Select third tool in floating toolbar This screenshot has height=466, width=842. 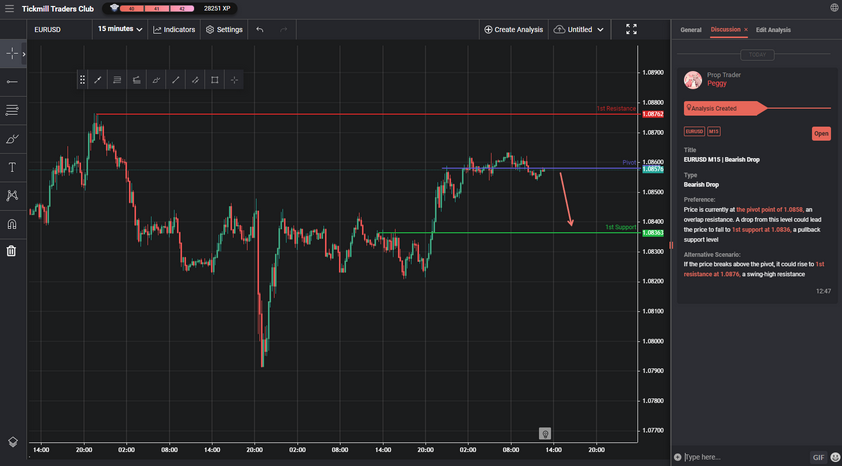point(136,80)
